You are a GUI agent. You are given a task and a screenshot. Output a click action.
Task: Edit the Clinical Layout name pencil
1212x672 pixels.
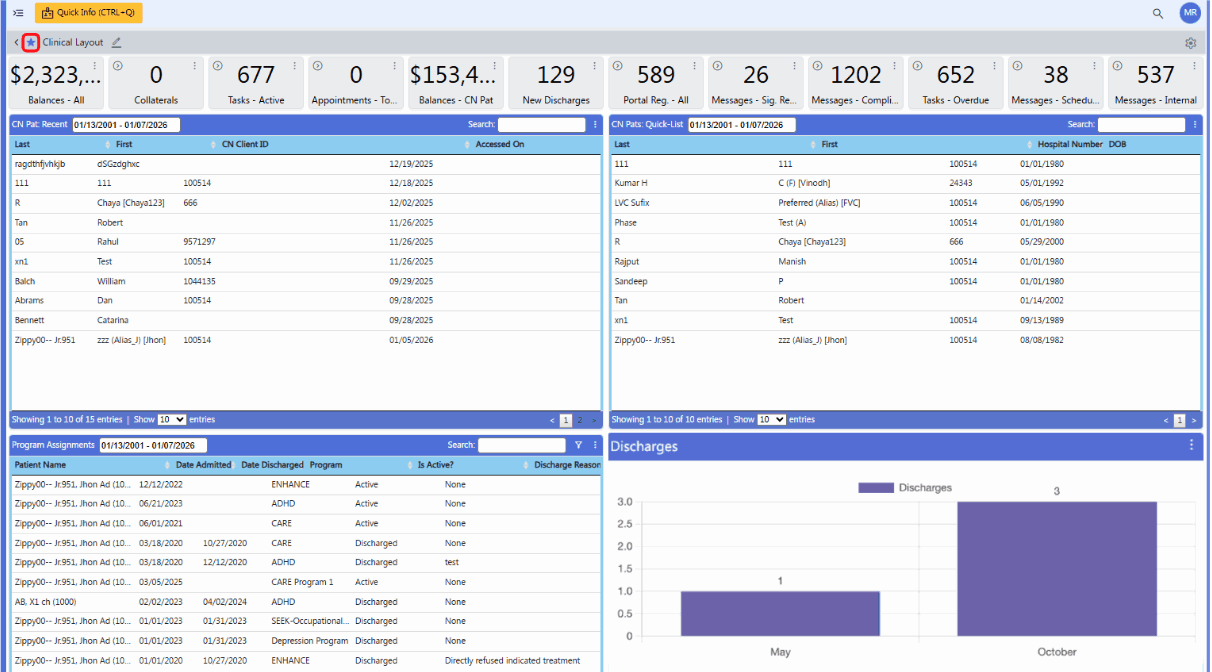(x=117, y=43)
